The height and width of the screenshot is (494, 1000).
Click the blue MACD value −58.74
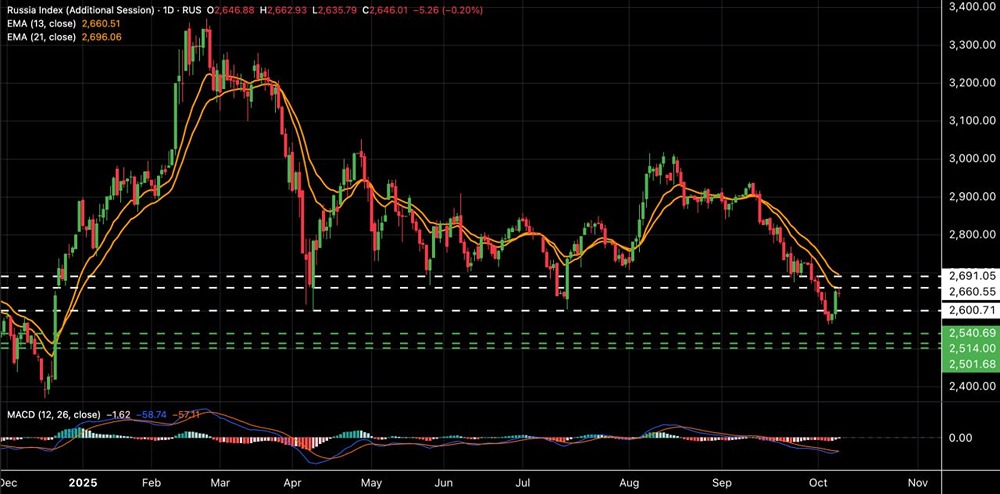click(x=153, y=415)
